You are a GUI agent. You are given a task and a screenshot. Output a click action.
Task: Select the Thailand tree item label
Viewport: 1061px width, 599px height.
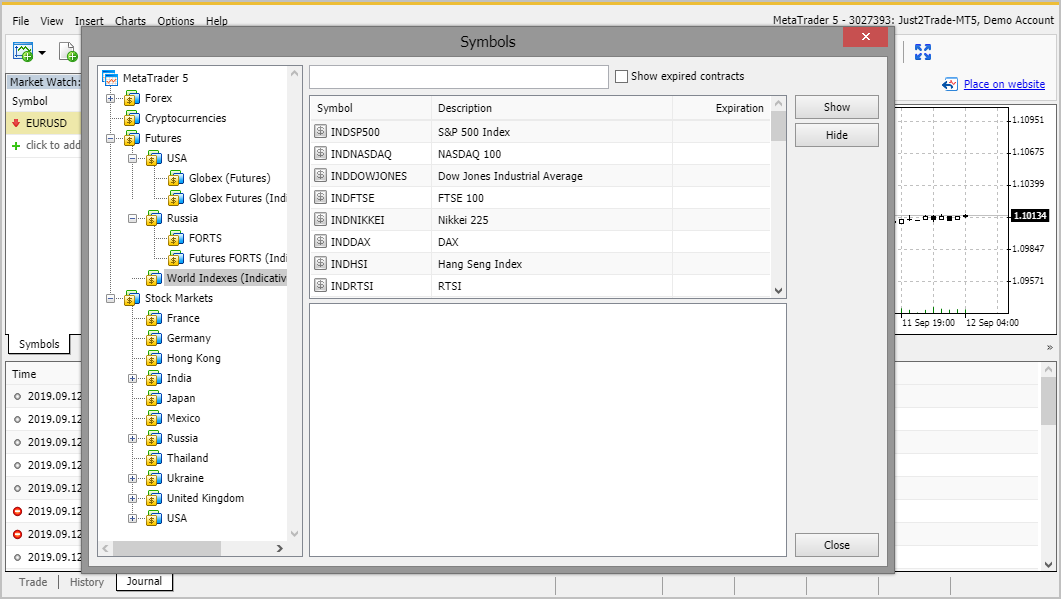pyautogui.click(x=187, y=458)
